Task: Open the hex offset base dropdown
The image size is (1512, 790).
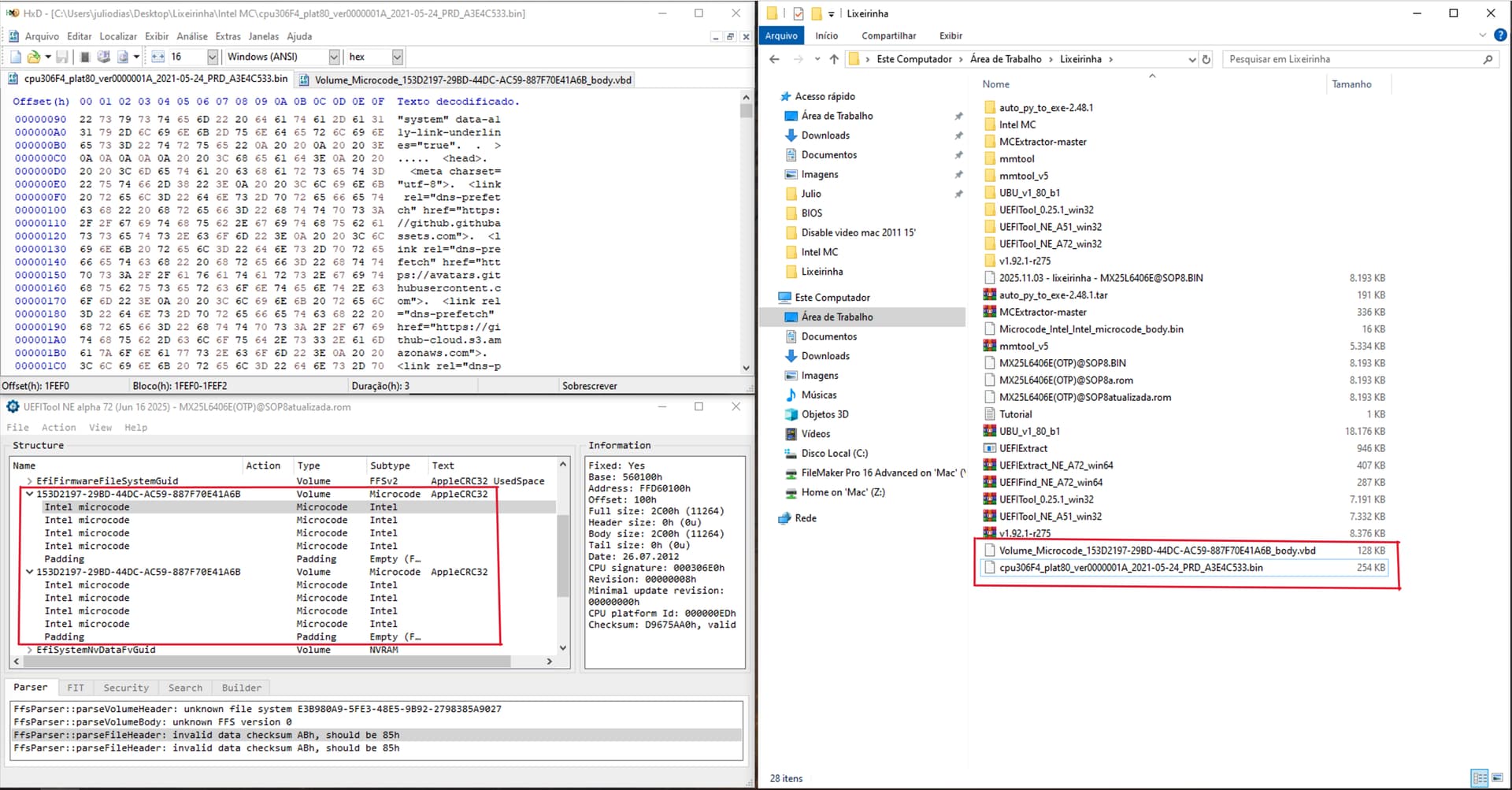Action: (x=397, y=57)
